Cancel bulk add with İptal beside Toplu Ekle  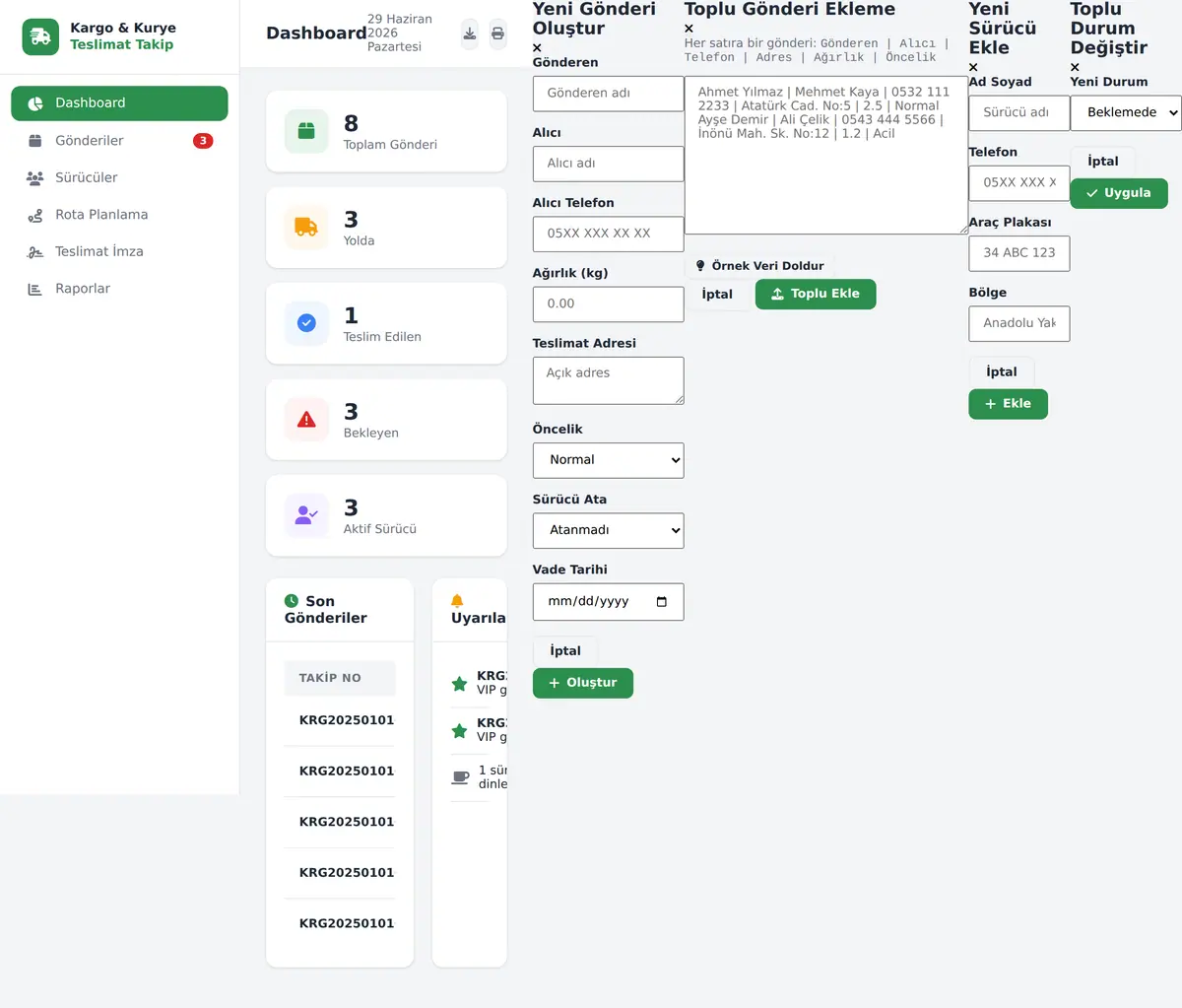click(x=717, y=295)
